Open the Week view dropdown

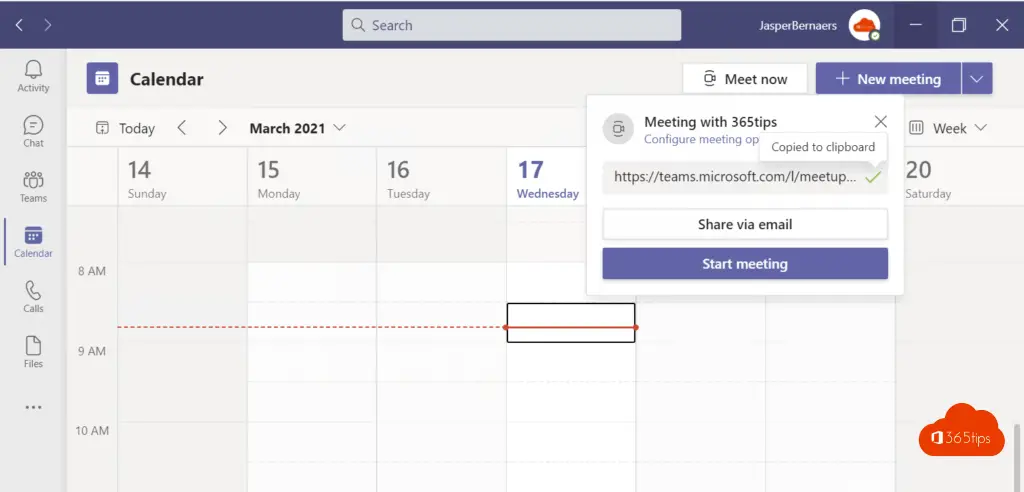(947, 128)
